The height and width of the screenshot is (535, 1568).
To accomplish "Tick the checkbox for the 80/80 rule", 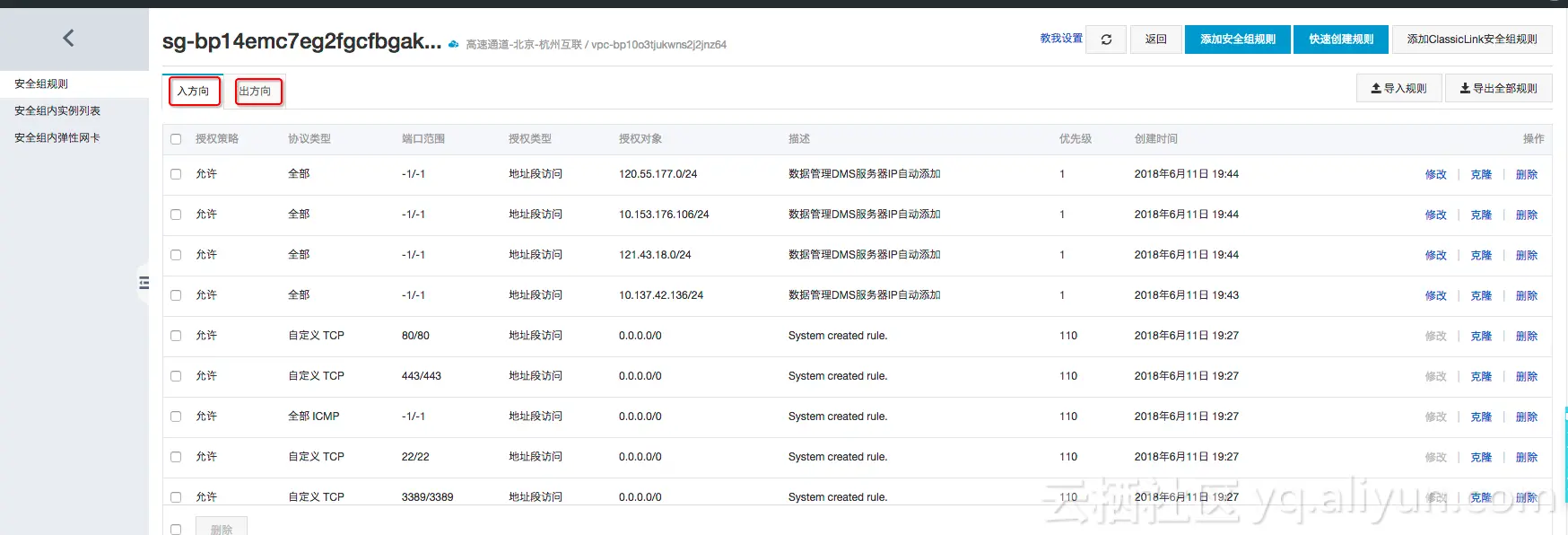I will tap(176, 336).
